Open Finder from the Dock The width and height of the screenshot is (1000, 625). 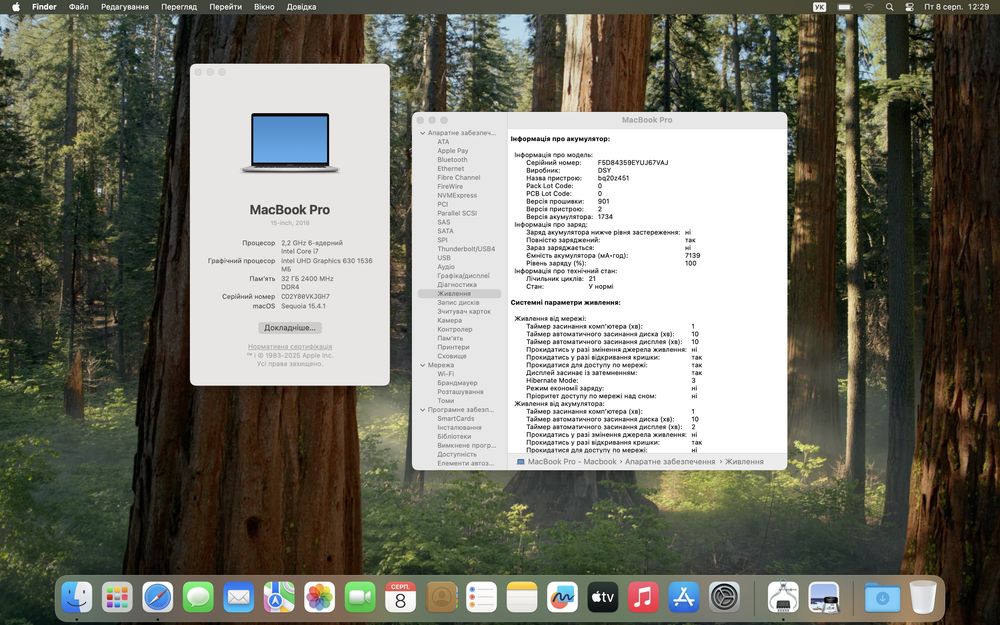77,598
